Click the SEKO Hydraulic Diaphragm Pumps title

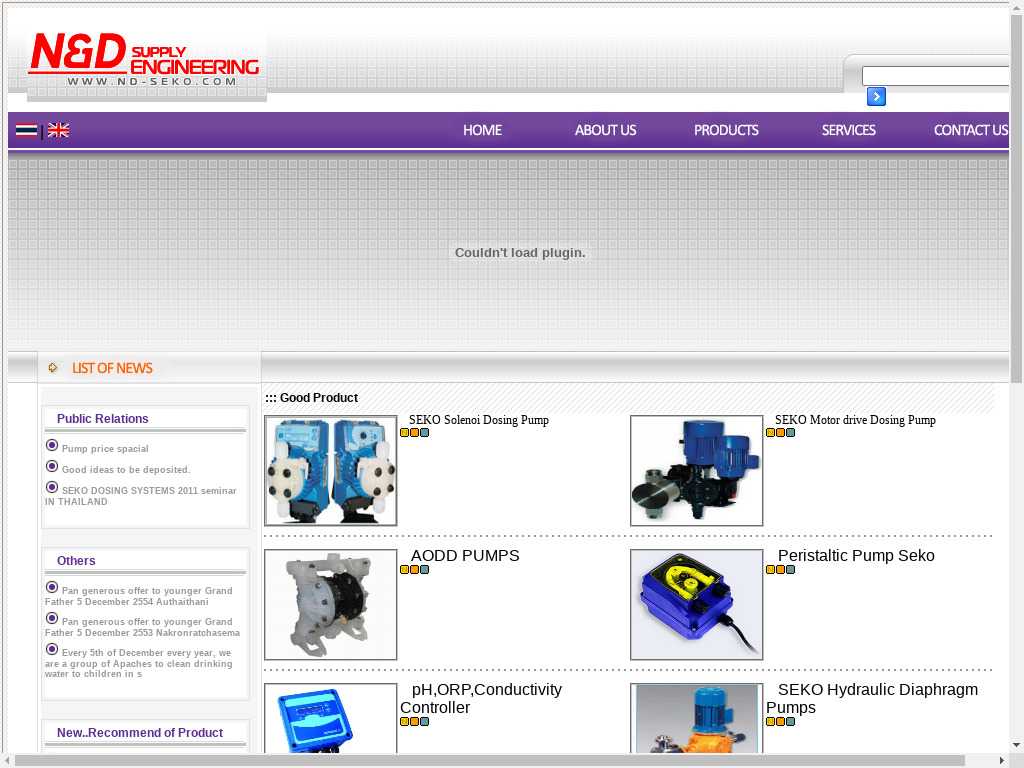(x=872, y=699)
